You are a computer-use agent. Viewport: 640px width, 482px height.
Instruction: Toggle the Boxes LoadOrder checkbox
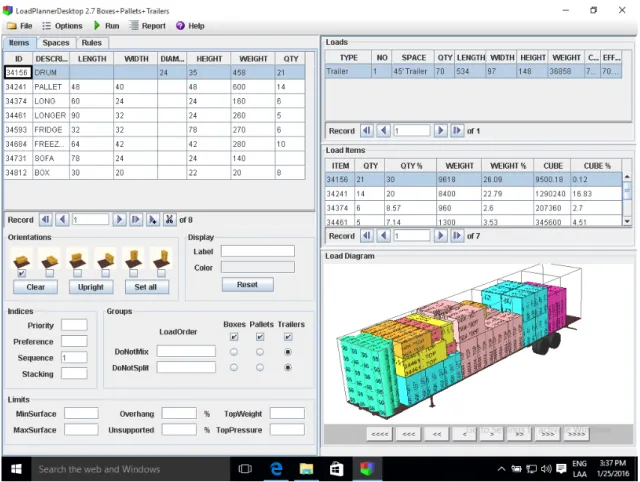tap(234, 337)
